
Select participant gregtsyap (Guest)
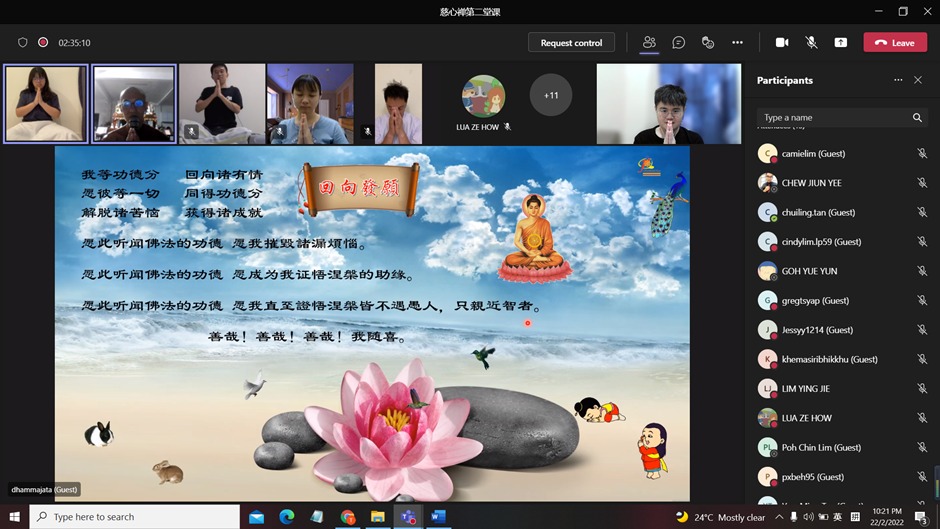tap(842, 300)
